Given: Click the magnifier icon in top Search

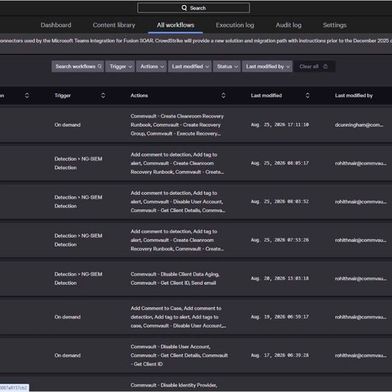Looking at the screenshot, I should point(184,8).
